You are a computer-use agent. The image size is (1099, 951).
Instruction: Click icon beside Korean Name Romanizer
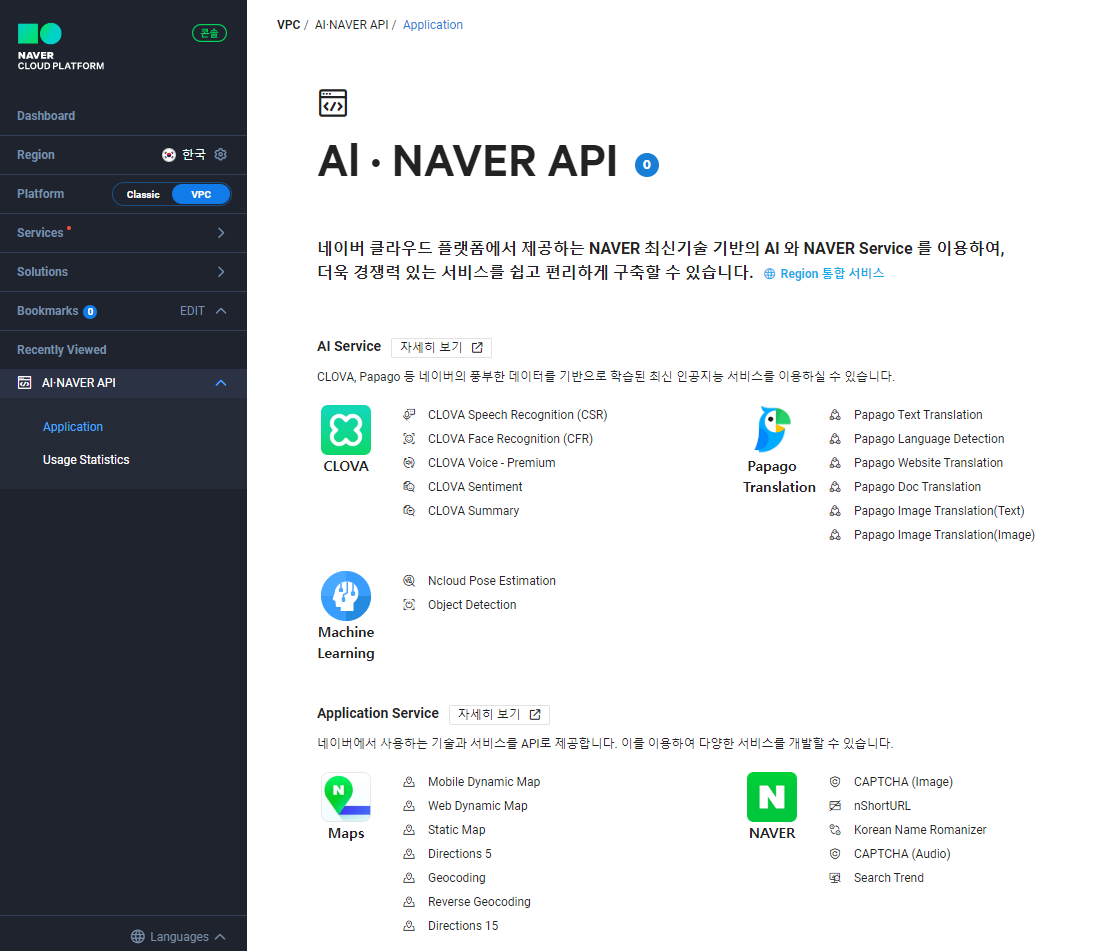point(835,830)
